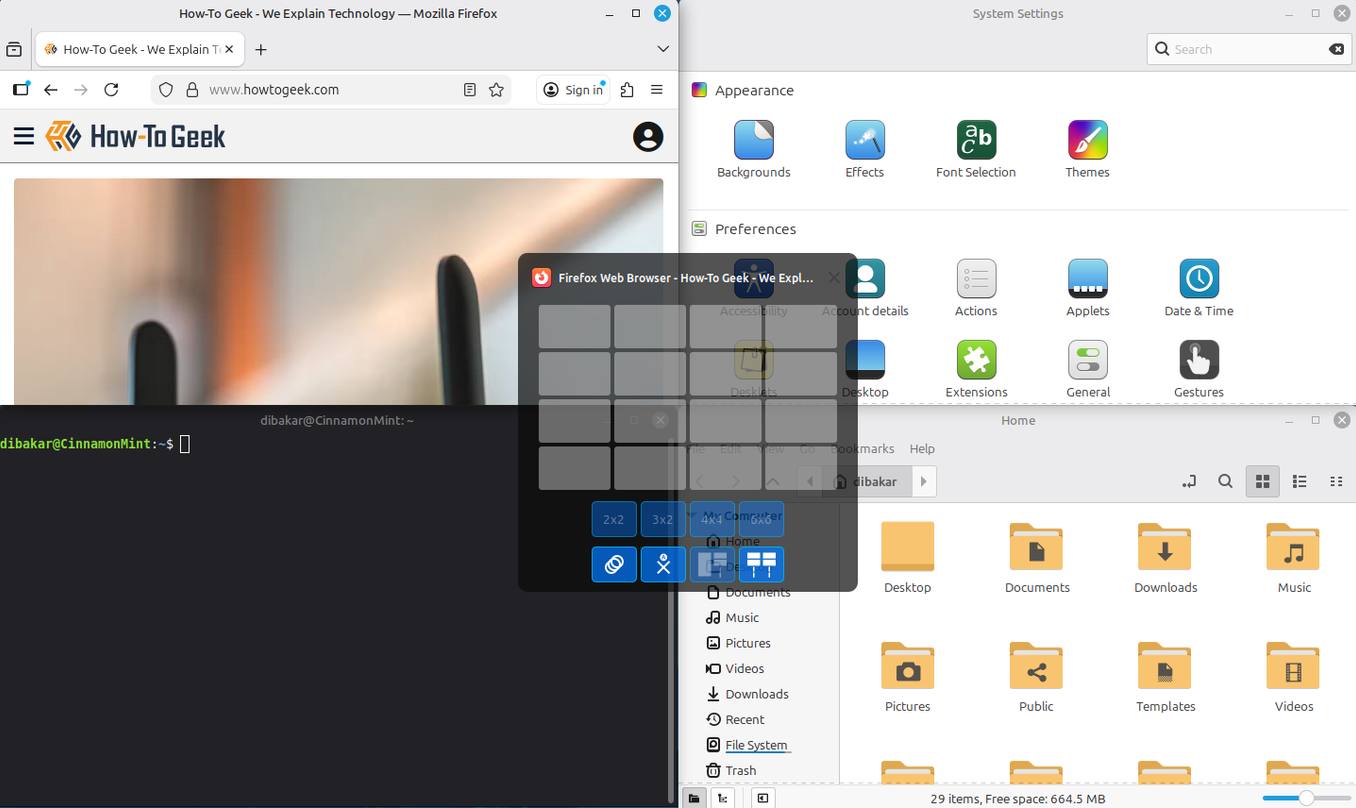Screen dimensions: 1356x808
Task: Switch file manager to compact view
Action: tap(1336, 481)
